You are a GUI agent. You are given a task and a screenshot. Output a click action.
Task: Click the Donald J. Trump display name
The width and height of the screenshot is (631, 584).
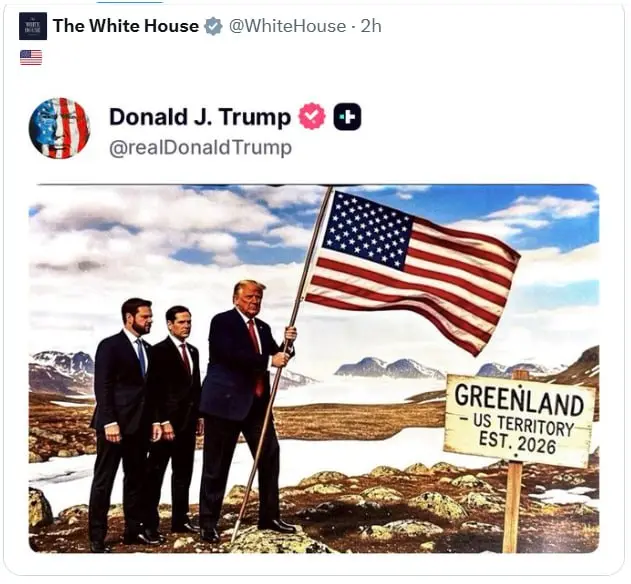pos(200,117)
